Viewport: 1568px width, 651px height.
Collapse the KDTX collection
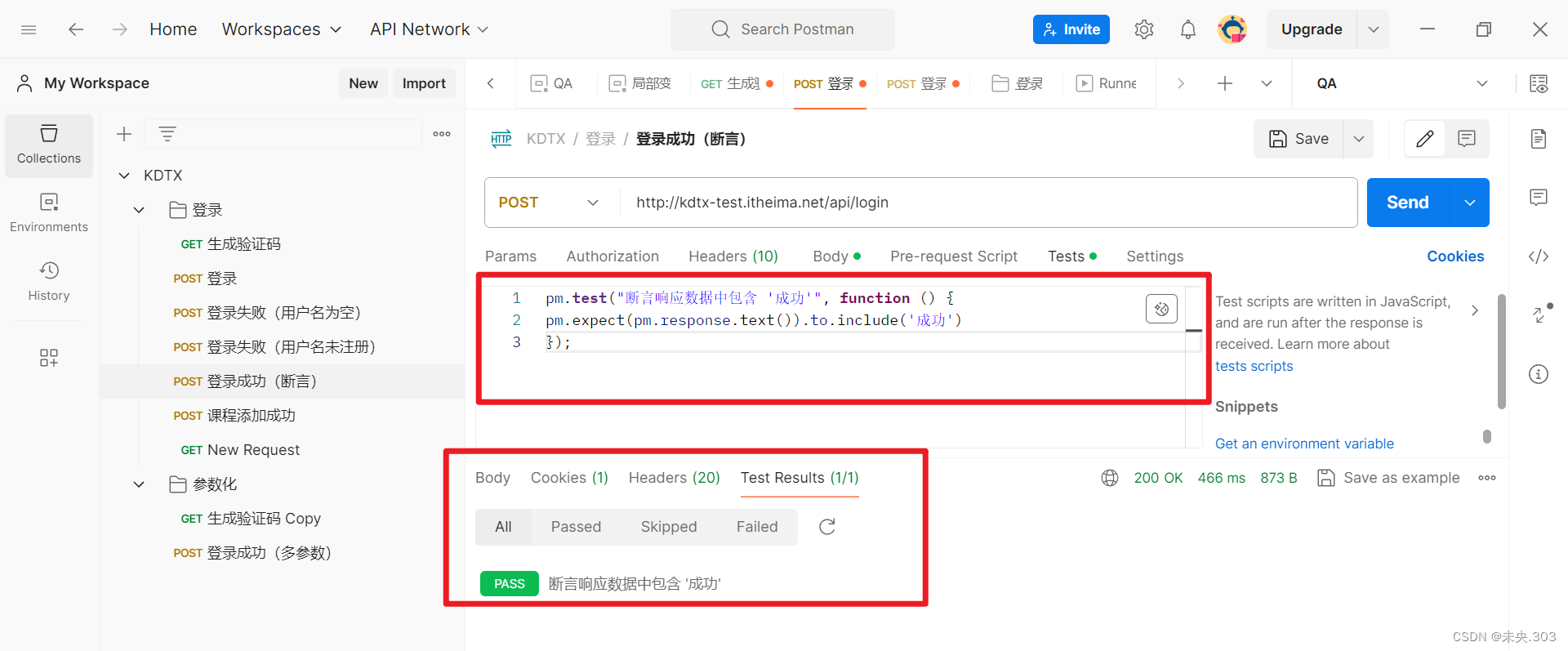click(124, 176)
